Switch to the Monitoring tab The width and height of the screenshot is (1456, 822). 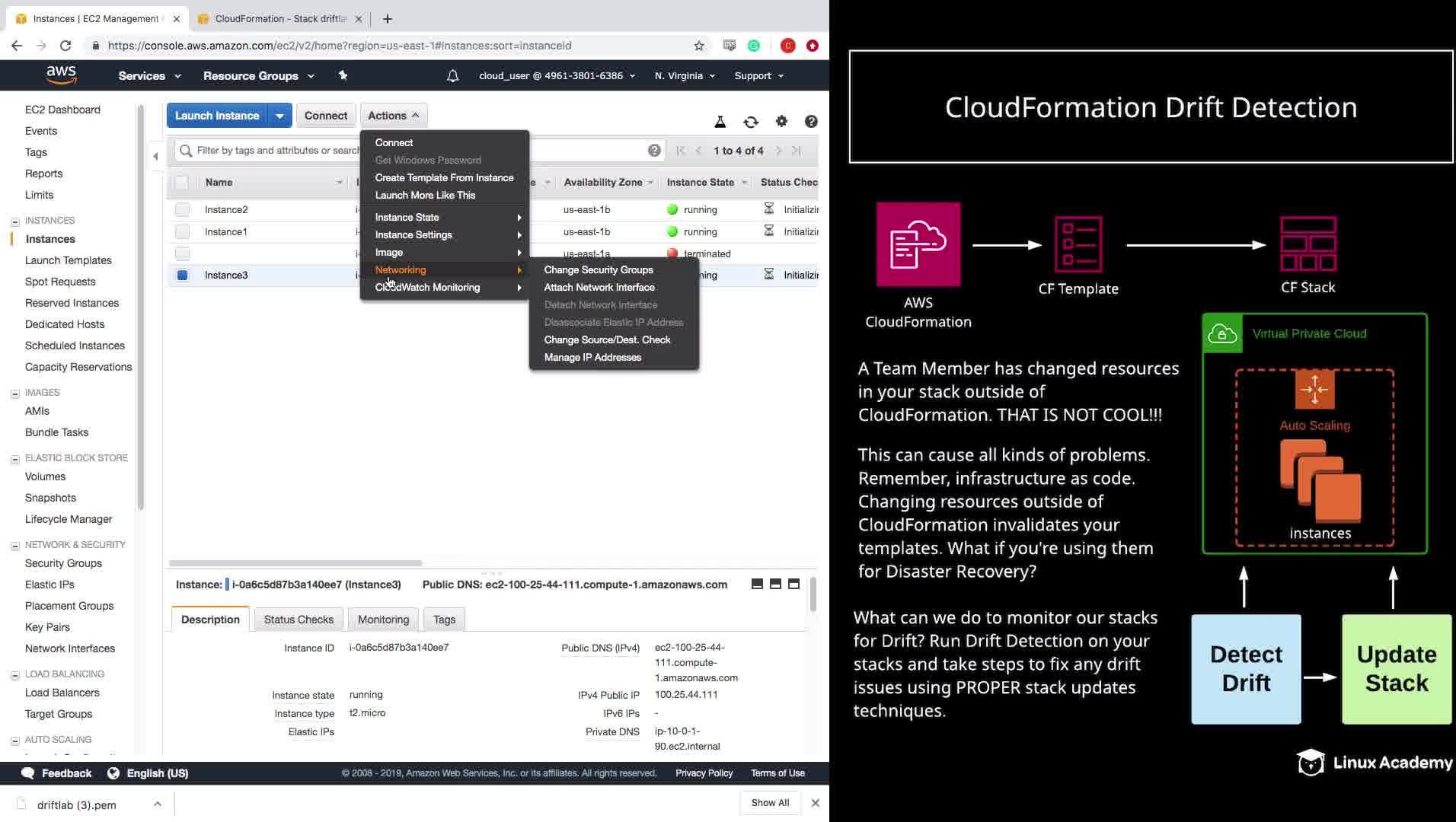point(383,620)
